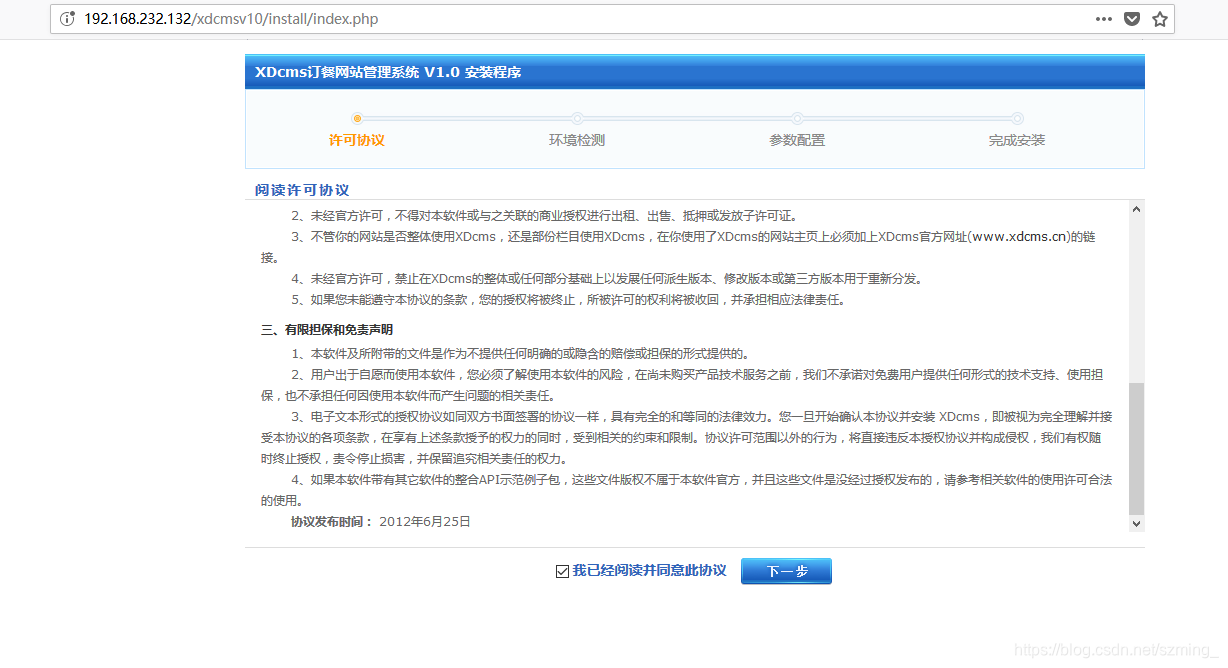Click the 协议发布时间 2012年6月25日 line
Viewport: 1228px width, 668px height.
[x=380, y=521]
